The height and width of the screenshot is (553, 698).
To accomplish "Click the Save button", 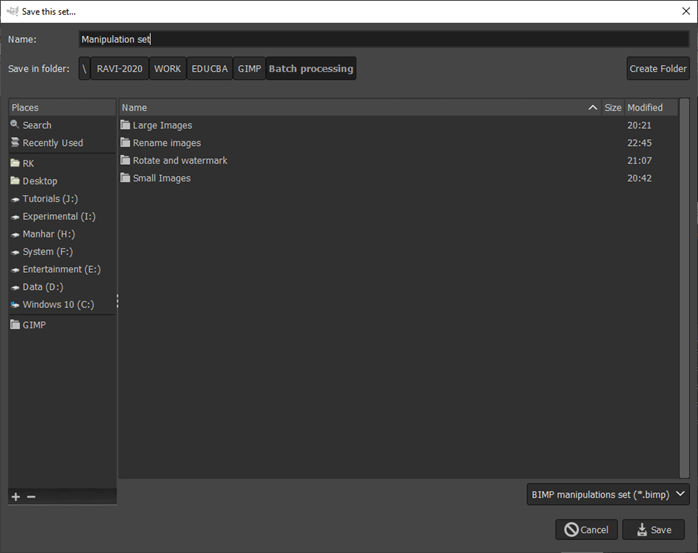I will pyautogui.click(x=653, y=529).
